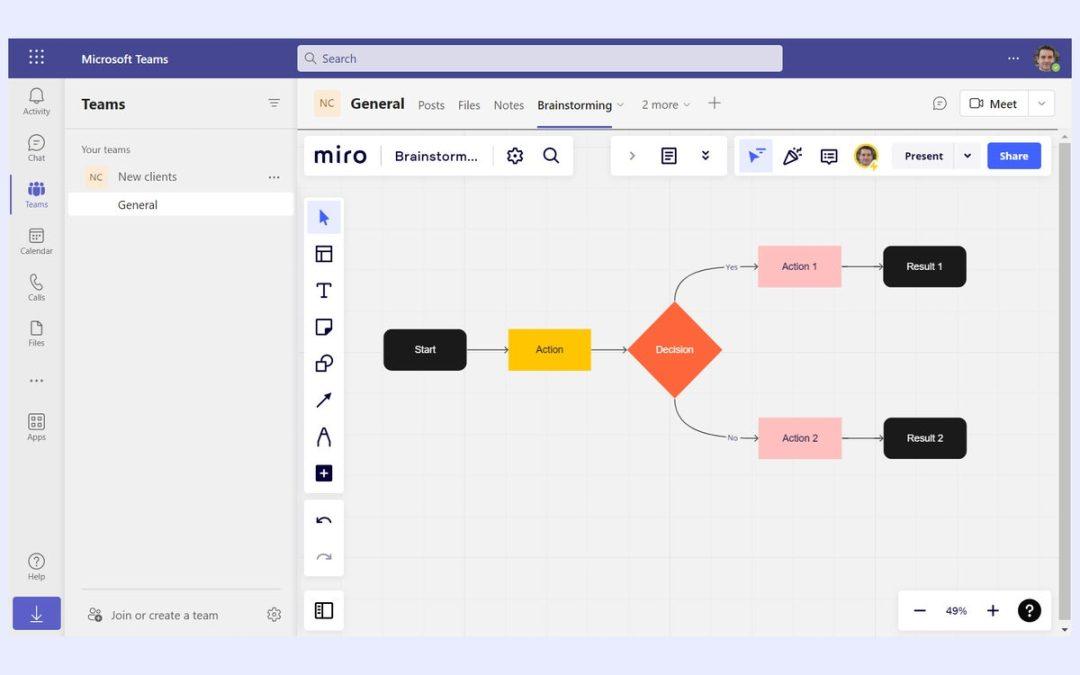
Task: Select the orange Decision diamond shape
Action: pyautogui.click(x=674, y=349)
